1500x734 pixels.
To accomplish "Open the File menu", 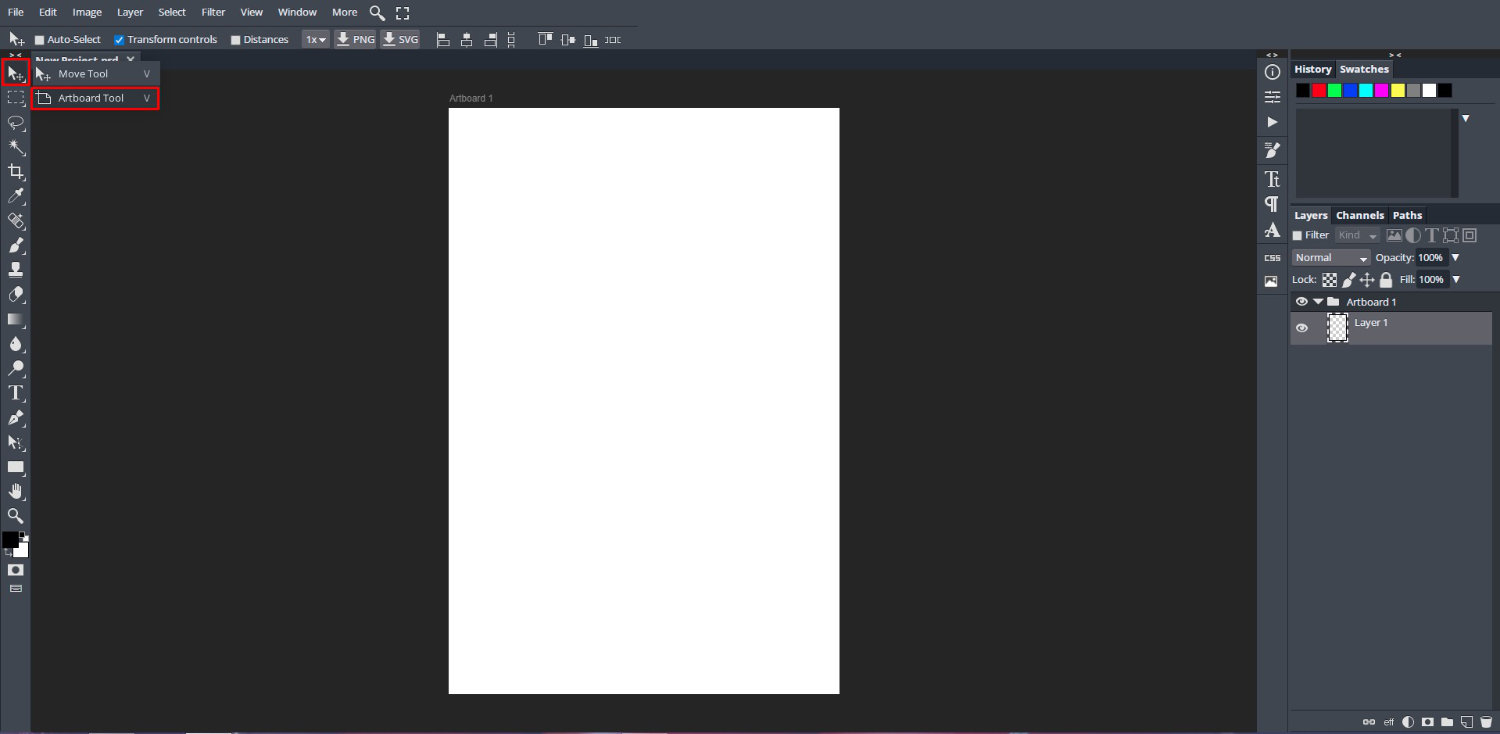I will [16, 12].
